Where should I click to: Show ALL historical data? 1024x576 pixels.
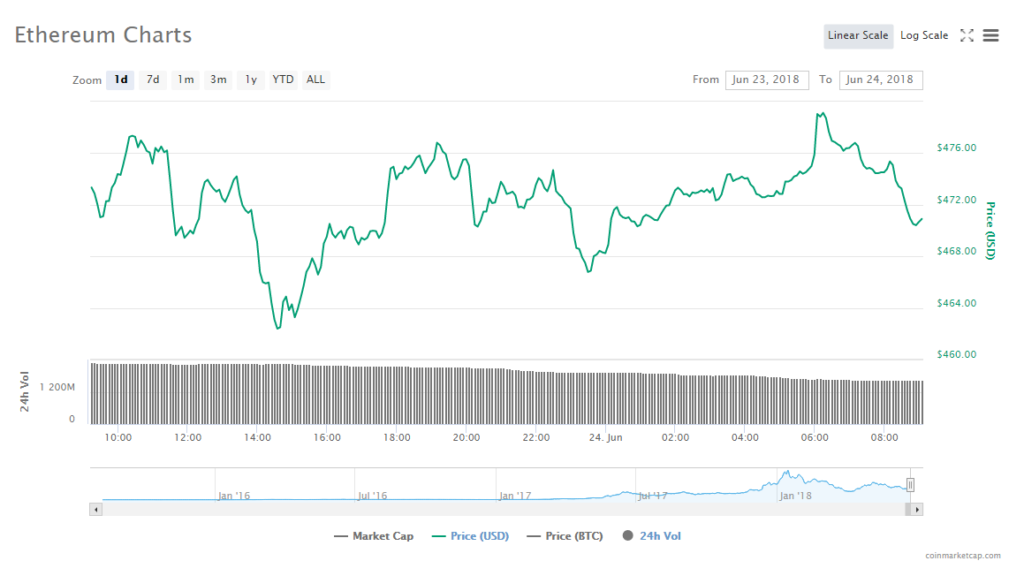pos(315,80)
